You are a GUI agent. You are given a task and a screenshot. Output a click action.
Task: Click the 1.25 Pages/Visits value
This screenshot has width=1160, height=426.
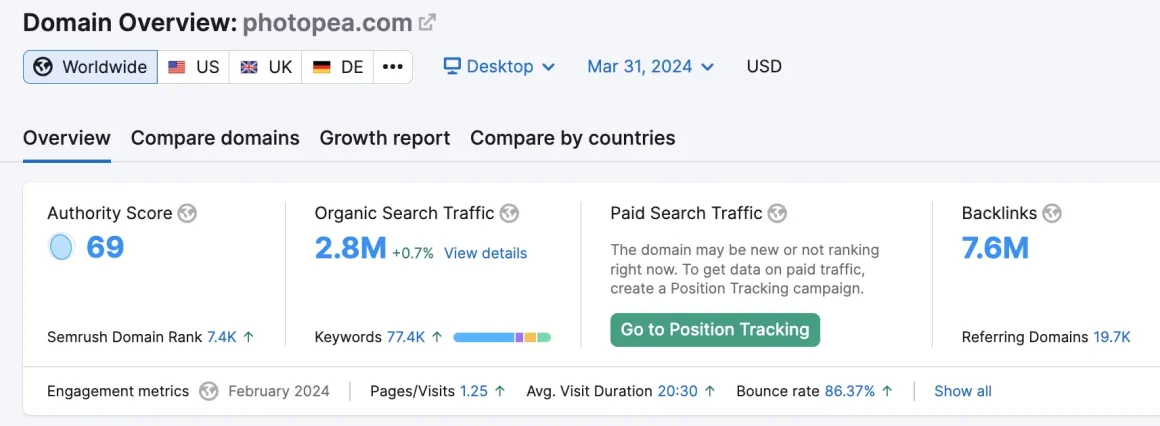click(474, 391)
